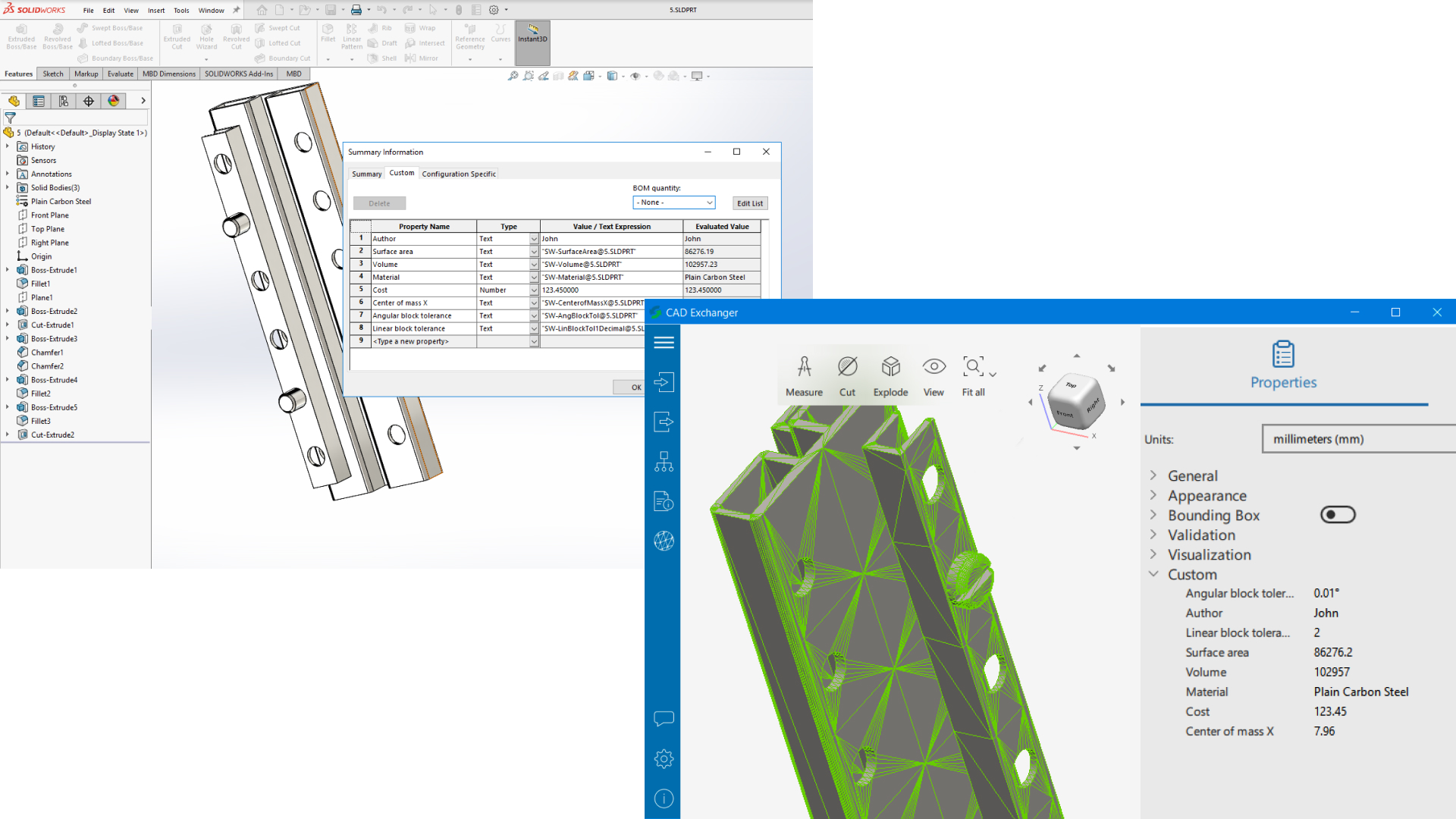Open the feedback chat bubble icon in CAD Exchanger

click(664, 718)
